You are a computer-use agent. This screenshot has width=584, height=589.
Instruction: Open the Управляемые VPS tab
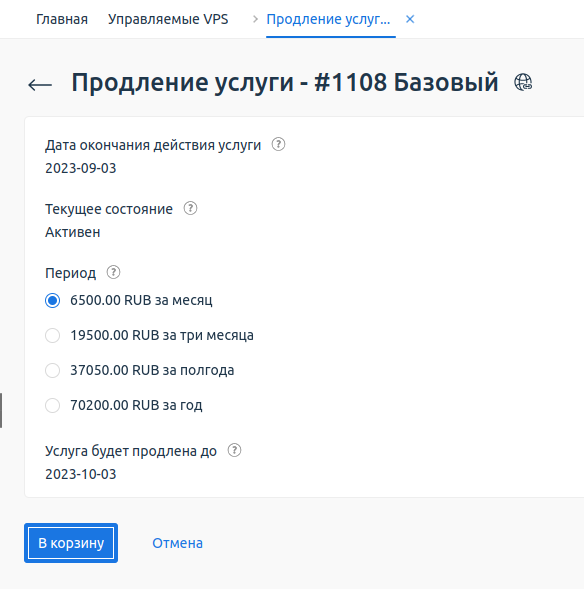point(168,19)
